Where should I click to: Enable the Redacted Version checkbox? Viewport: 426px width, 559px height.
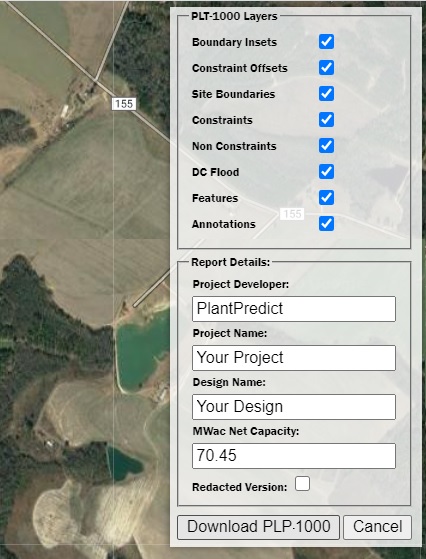coord(302,484)
